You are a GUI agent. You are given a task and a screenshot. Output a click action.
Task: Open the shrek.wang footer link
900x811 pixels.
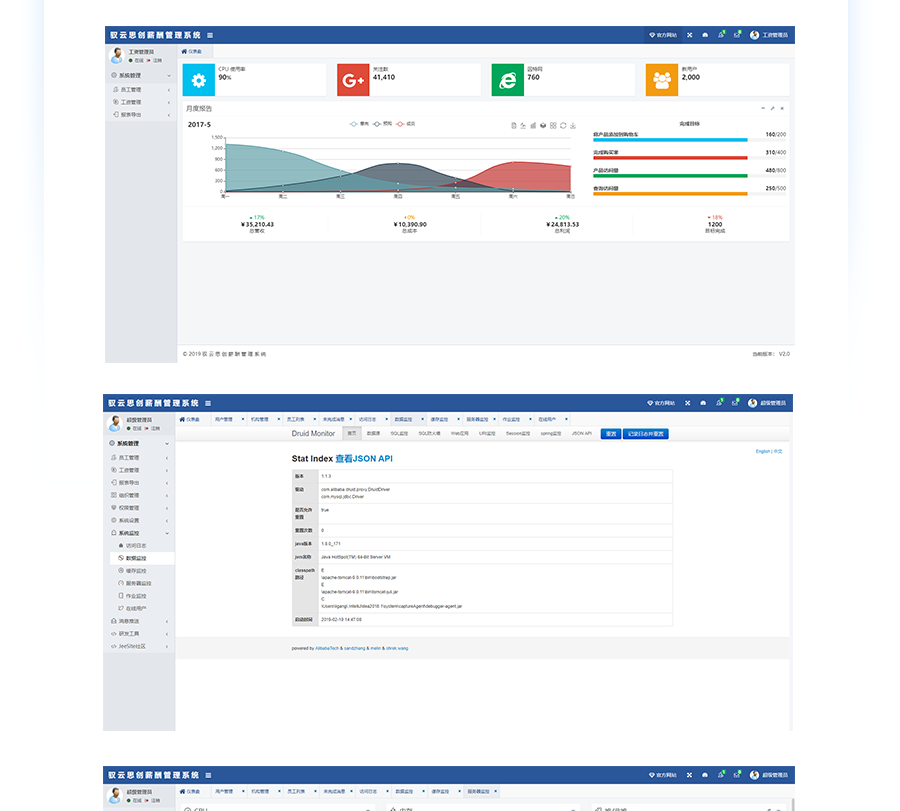[x=397, y=649]
